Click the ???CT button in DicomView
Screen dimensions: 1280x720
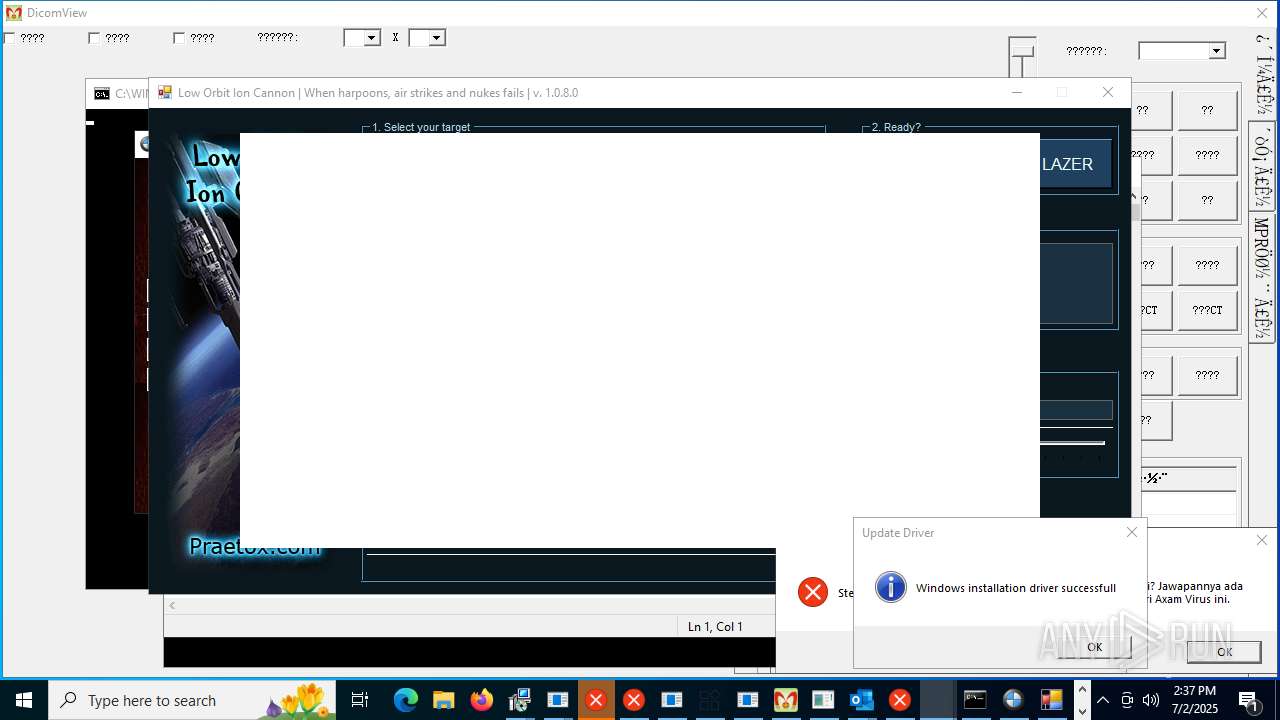(x=1207, y=310)
